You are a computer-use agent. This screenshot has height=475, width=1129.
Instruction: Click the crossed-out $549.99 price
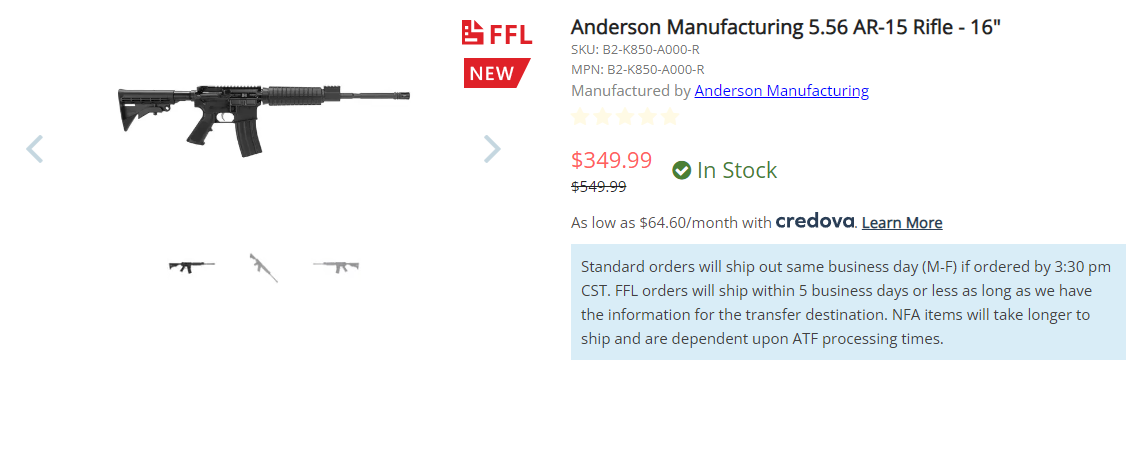tap(598, 187)
